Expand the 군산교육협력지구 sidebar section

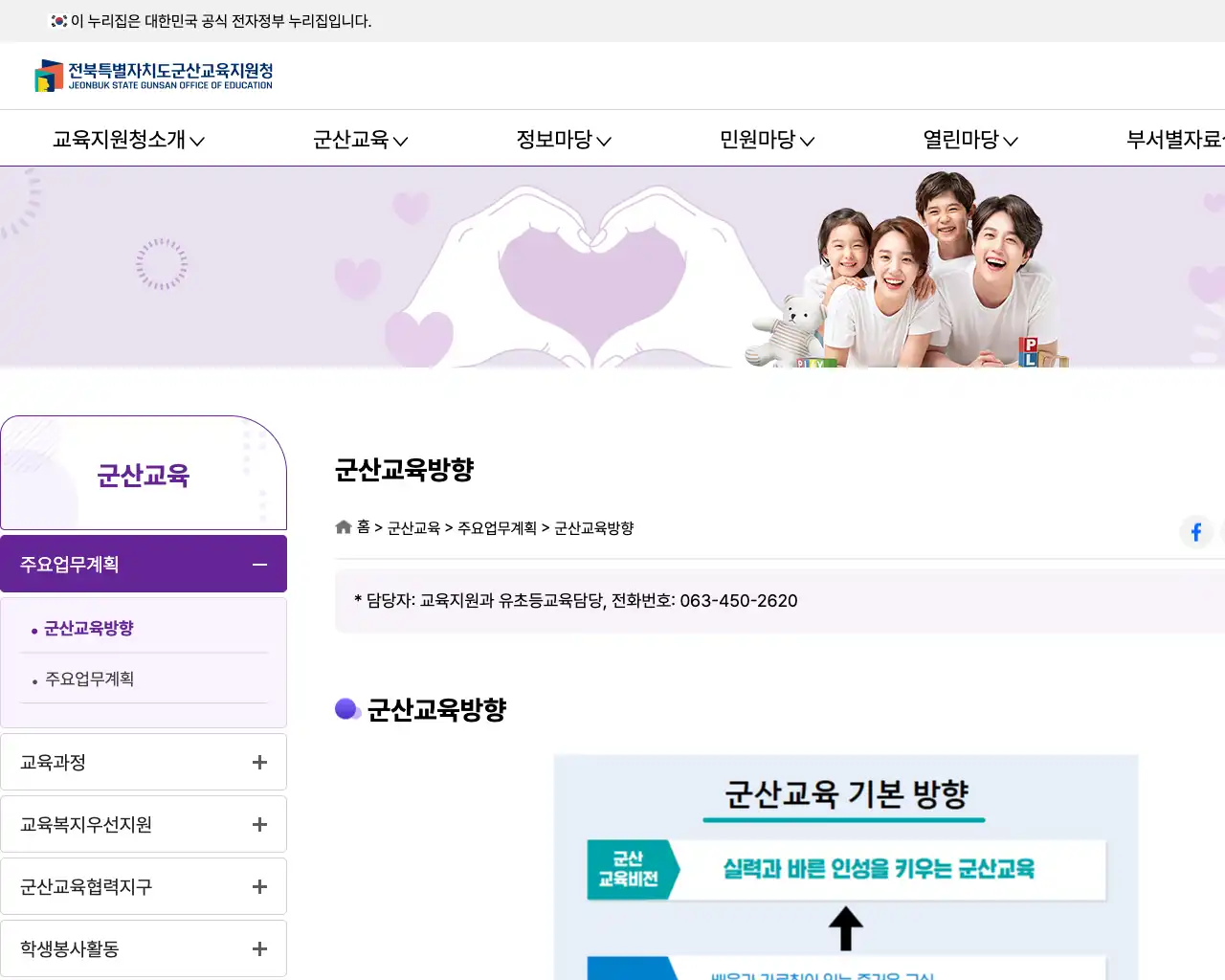(258, 886)
